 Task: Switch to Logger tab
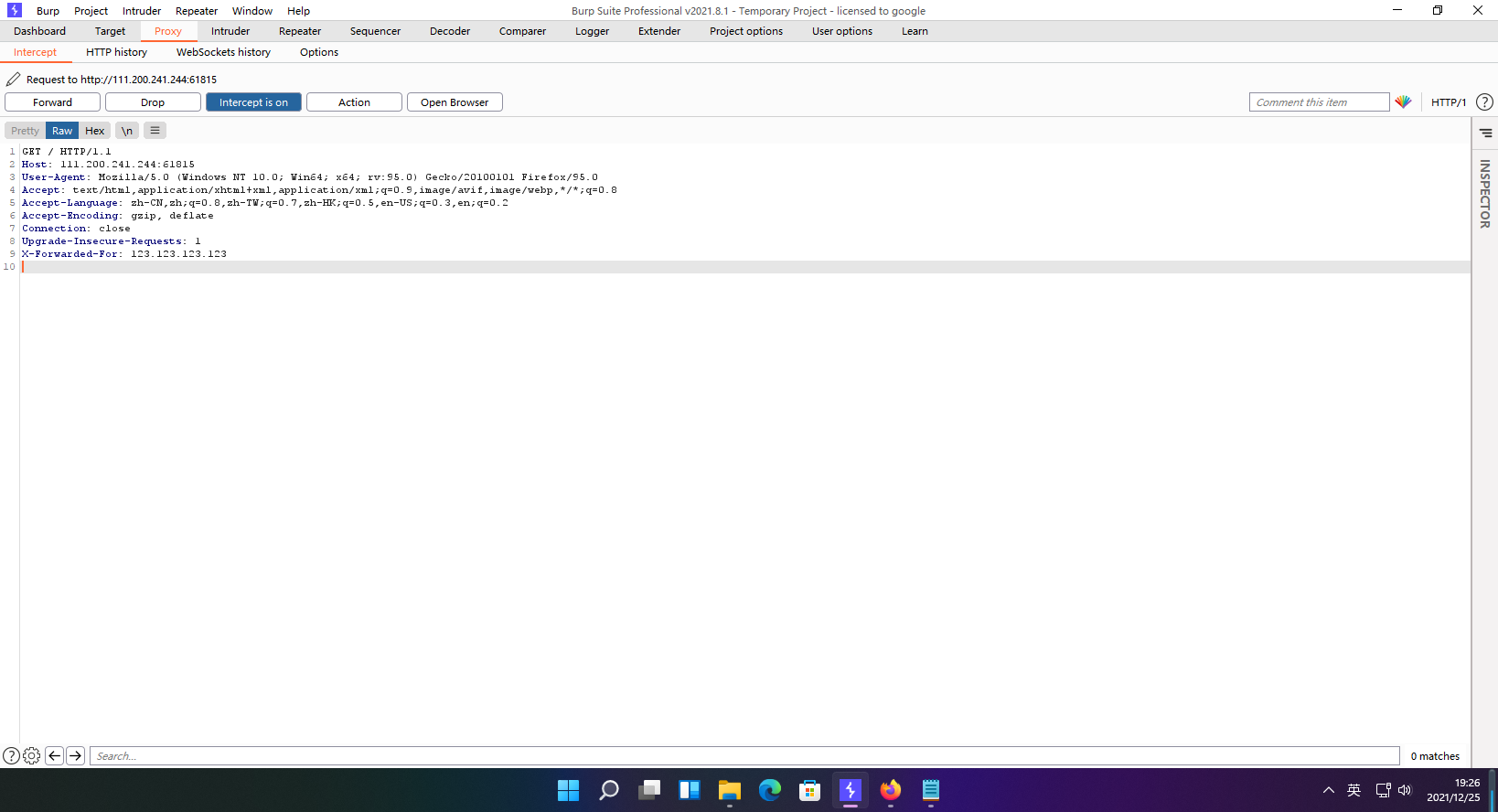tap(592, 31)
